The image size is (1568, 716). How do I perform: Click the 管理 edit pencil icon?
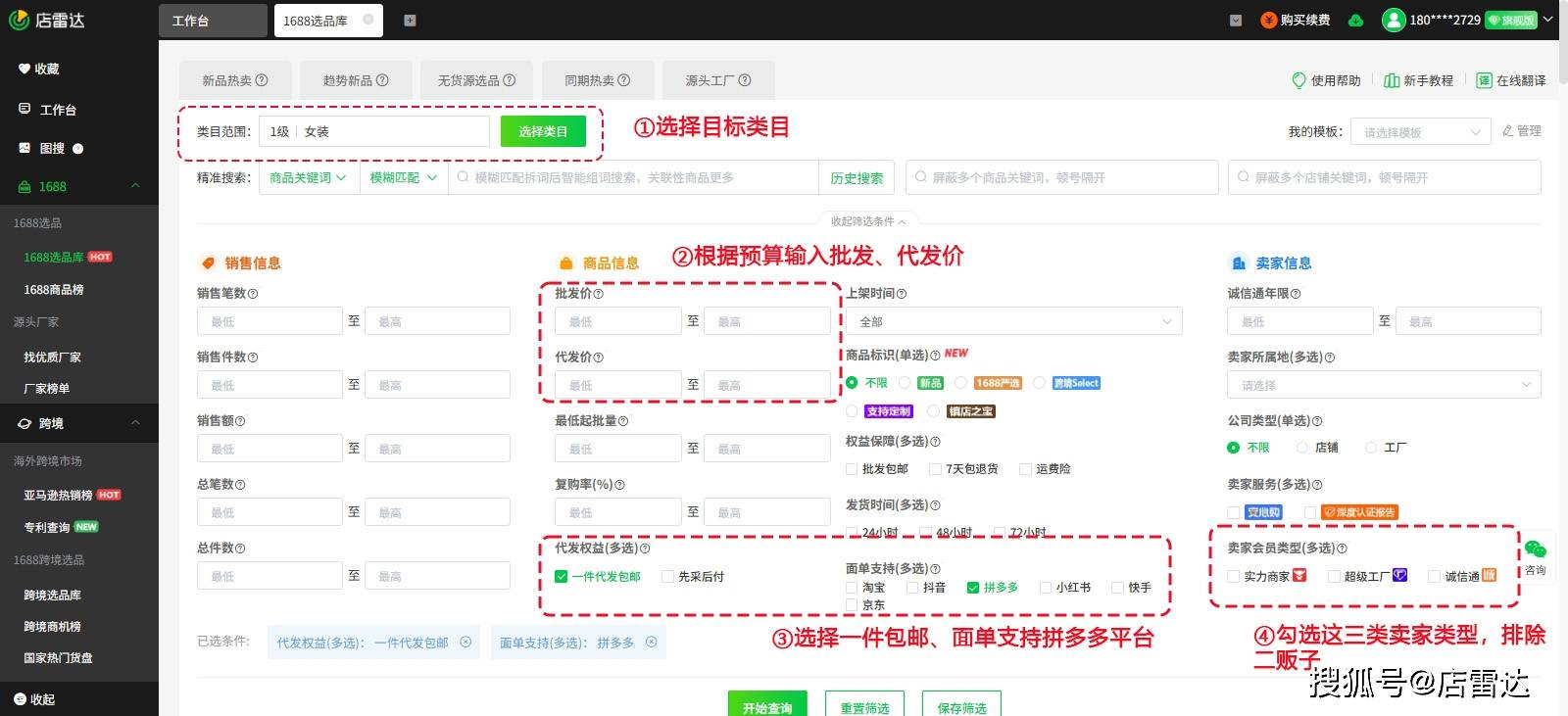(x=1508, y=130)
